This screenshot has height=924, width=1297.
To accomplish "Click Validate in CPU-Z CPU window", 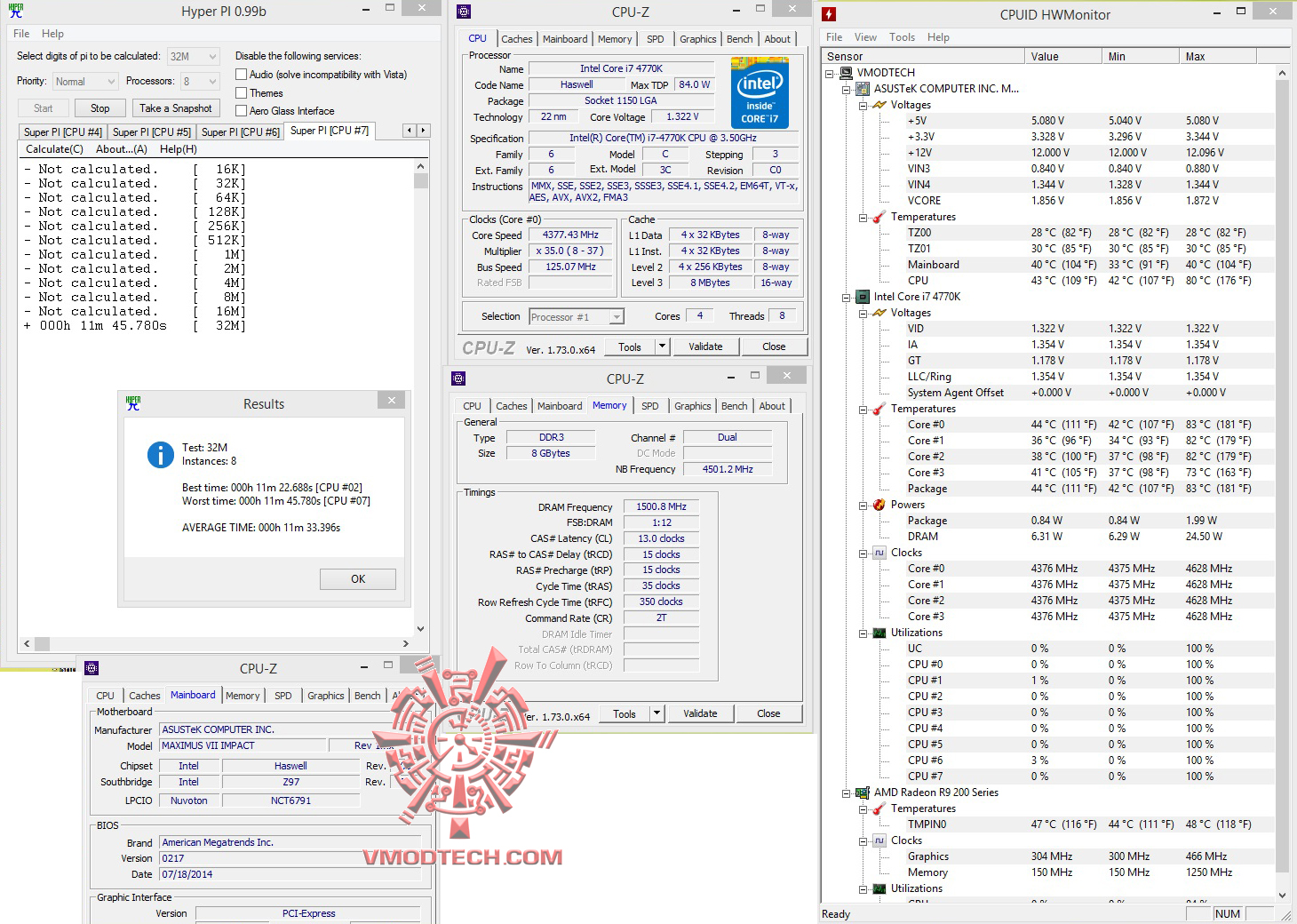I will pos(705,346).
